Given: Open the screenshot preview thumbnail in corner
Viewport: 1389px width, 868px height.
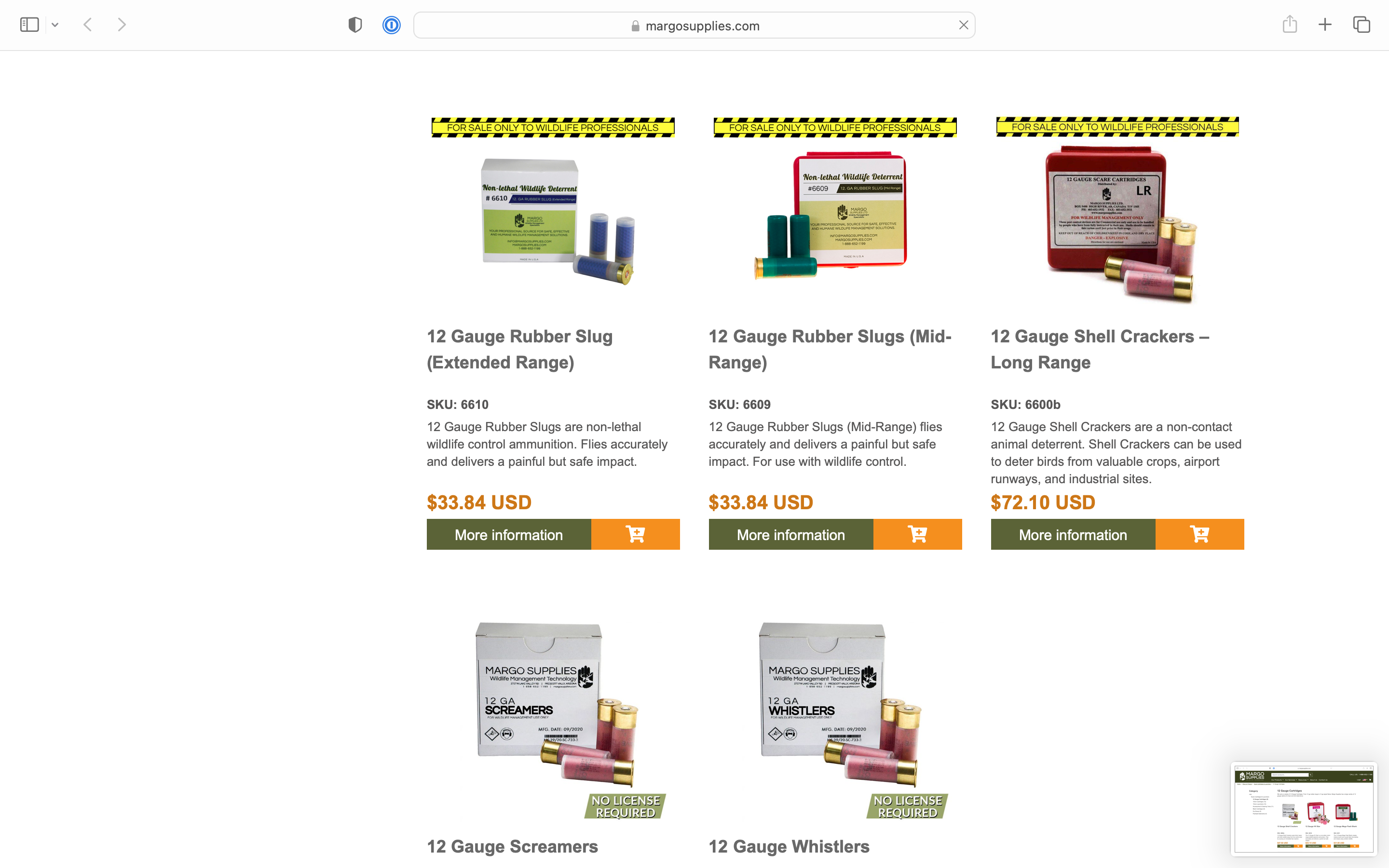Looking at the screenshot, I should pos(1304,808).
